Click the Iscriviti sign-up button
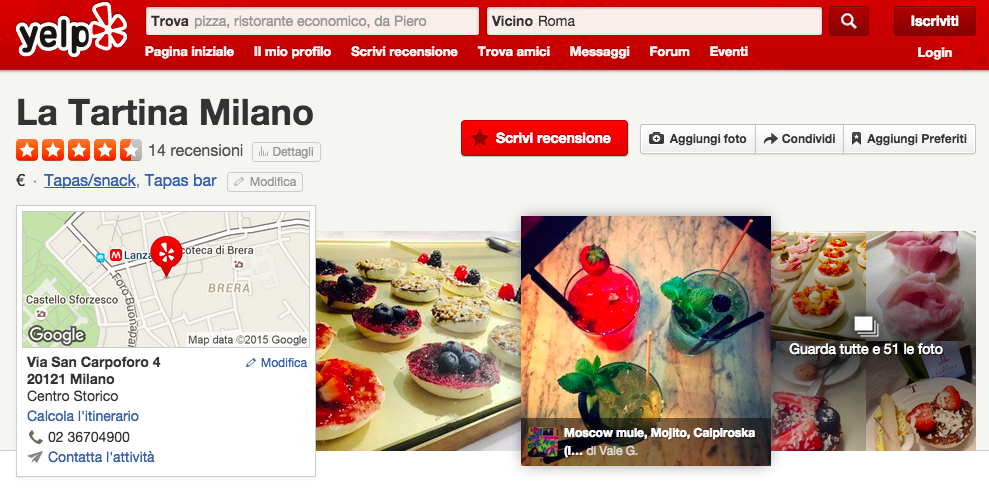 [x=935, y=21]
